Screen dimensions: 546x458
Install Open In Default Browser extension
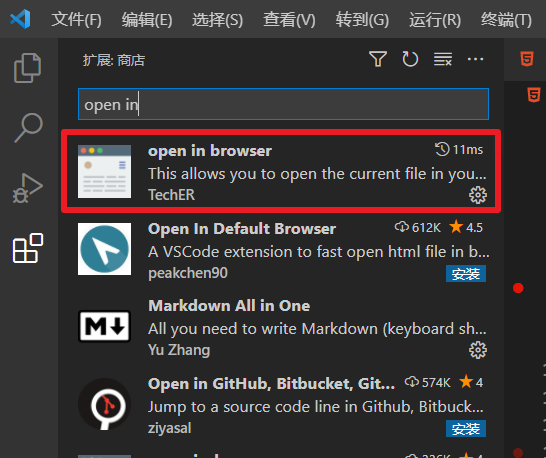(x=466, y=274)
